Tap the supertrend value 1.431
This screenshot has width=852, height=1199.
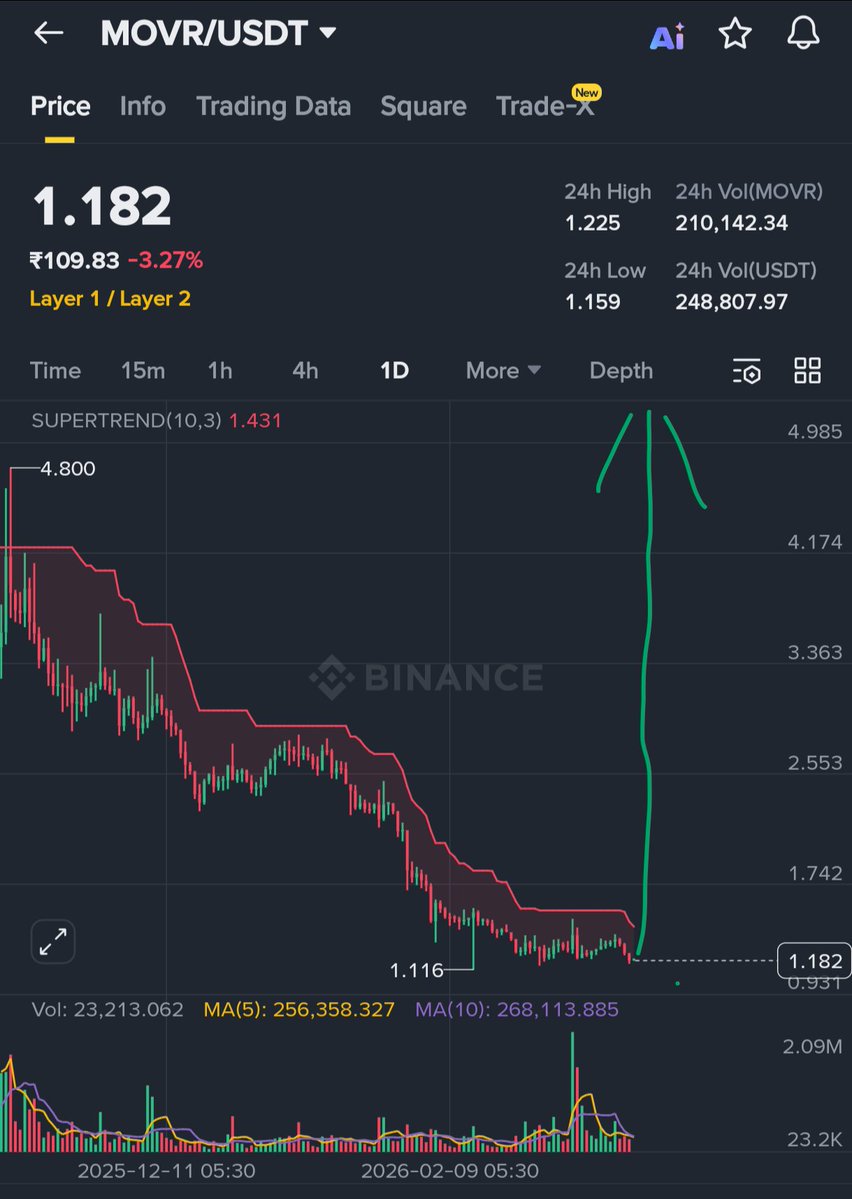click(x=255, y=421)
